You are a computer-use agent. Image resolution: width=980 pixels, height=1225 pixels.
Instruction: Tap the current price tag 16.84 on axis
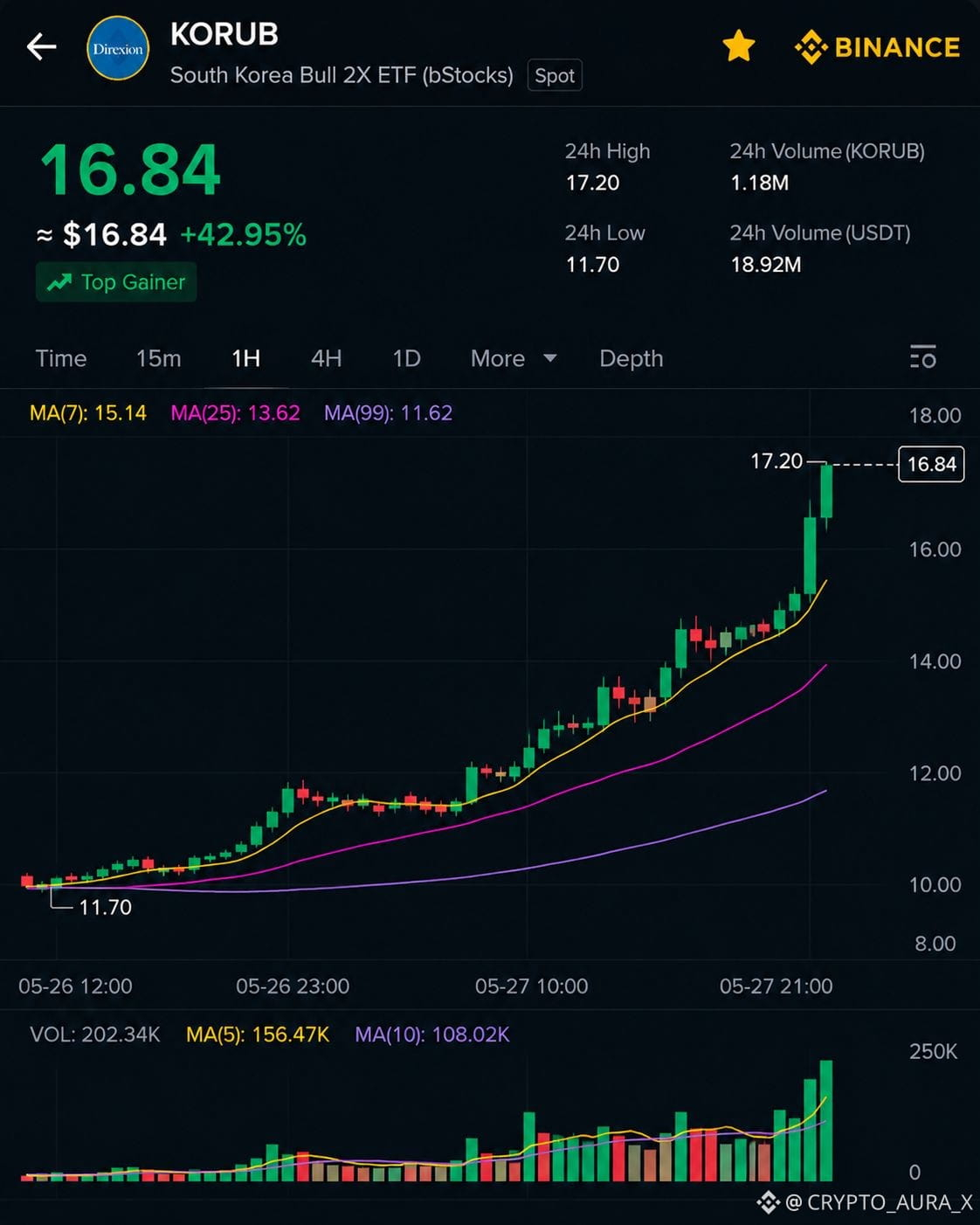click(x=931, y=464)
